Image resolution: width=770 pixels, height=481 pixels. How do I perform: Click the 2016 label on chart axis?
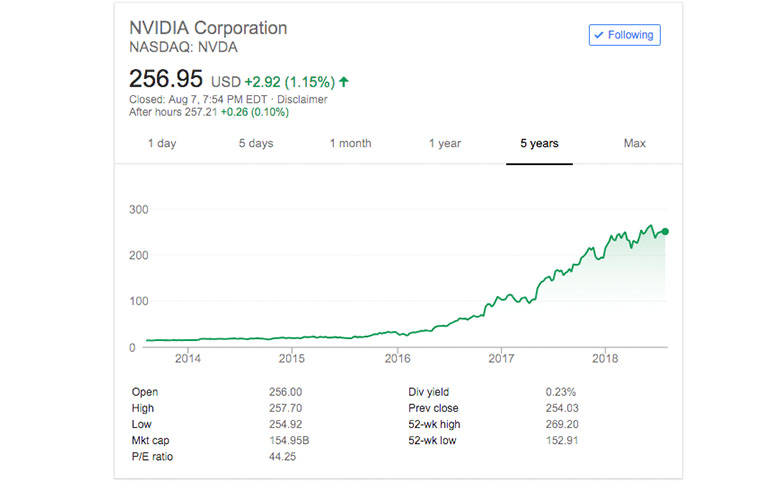pyautogui.click(x=397, y=358)
